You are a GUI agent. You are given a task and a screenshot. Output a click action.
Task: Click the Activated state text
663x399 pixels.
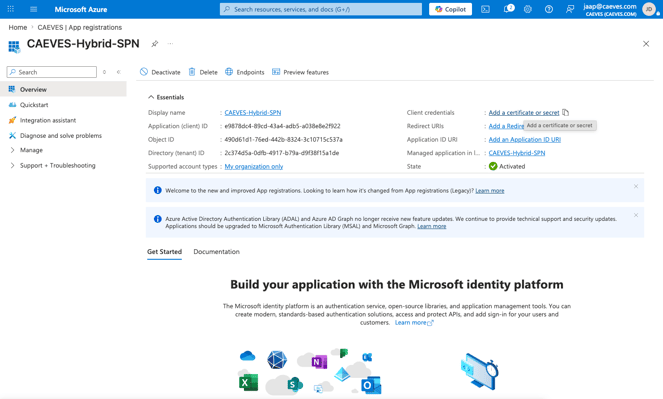coord(512,166)
